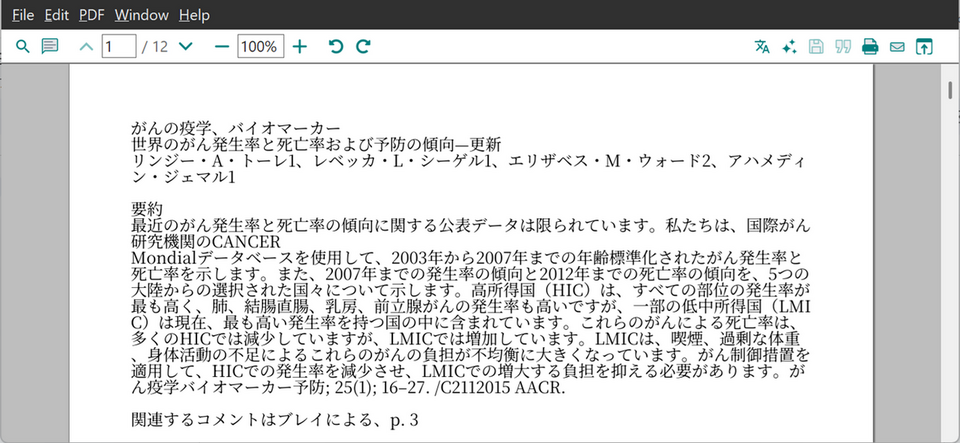960x443 pixels.
Task: Rotate page clockwise
Action: [363, 47]
